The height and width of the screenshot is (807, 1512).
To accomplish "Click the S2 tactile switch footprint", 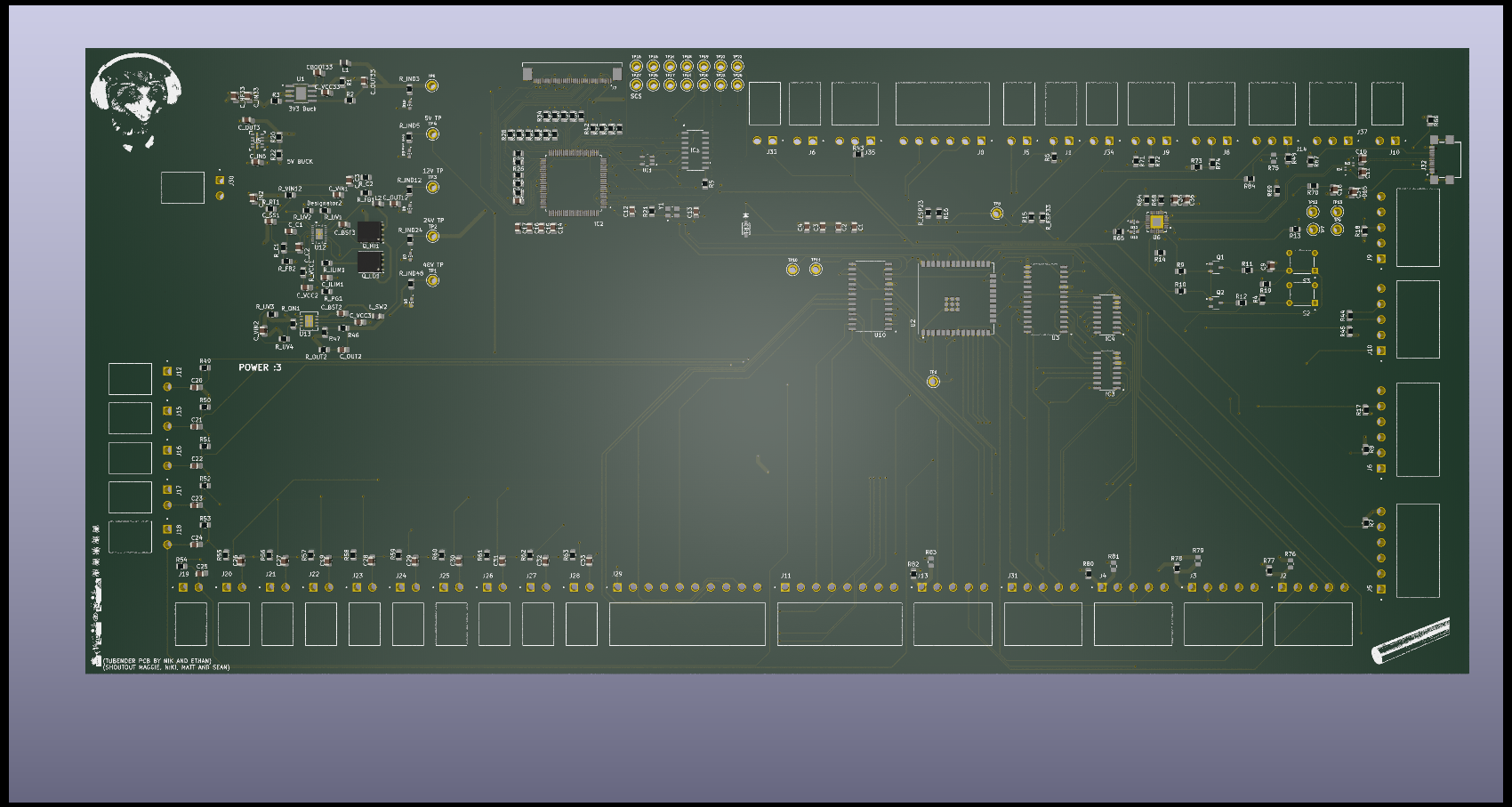I will 1302,295.
